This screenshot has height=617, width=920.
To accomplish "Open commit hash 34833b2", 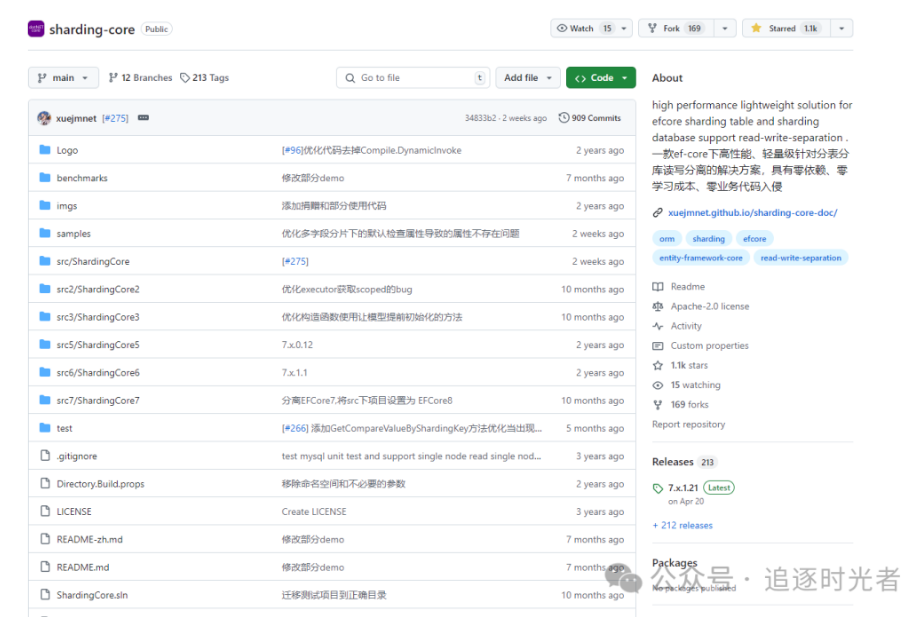I will (481, 118).
